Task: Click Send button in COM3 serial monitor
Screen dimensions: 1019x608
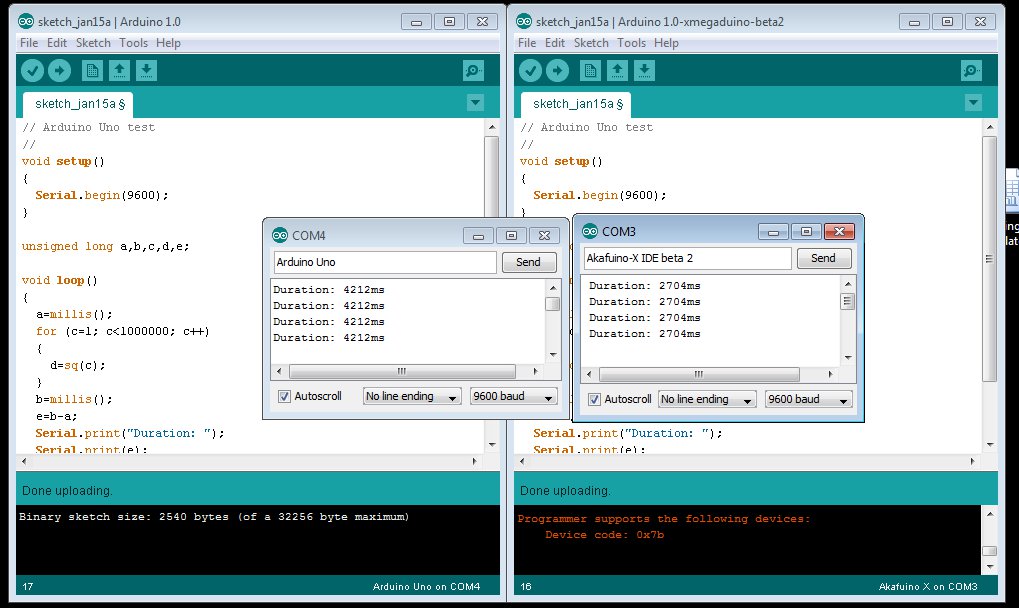Action: 823,258
